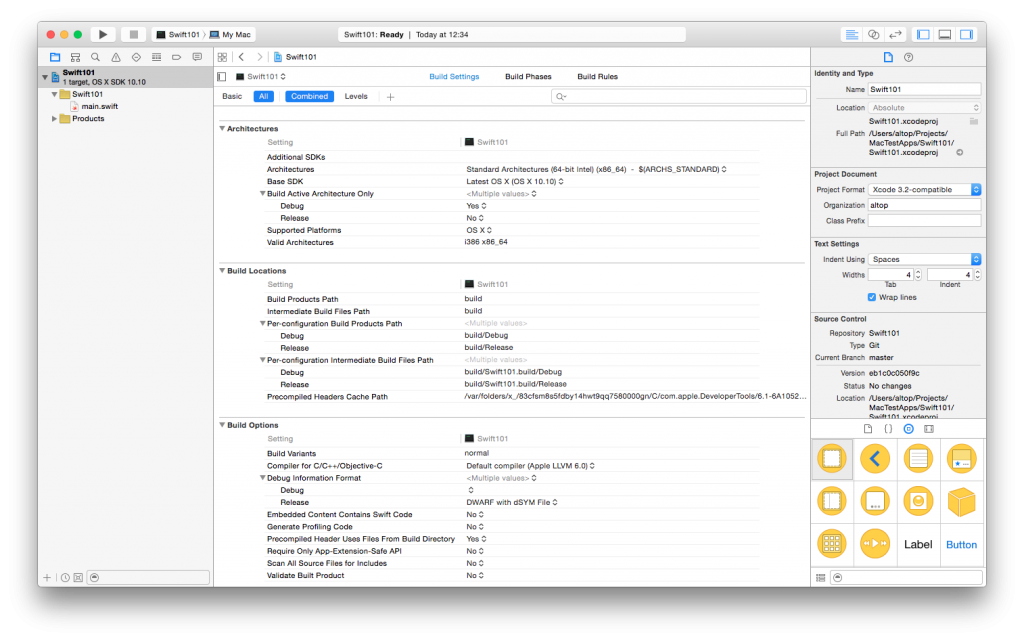Viewport: 1024px width, 641px height.
Task: Open the Build Rules tab
Action: (x=598, y=76)
